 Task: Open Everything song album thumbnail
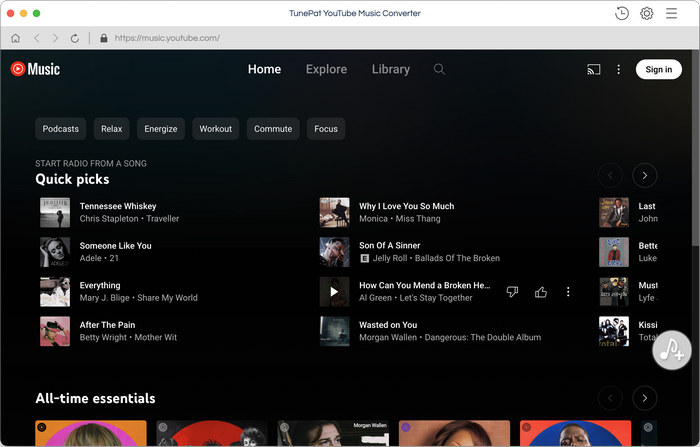(55, 292)
